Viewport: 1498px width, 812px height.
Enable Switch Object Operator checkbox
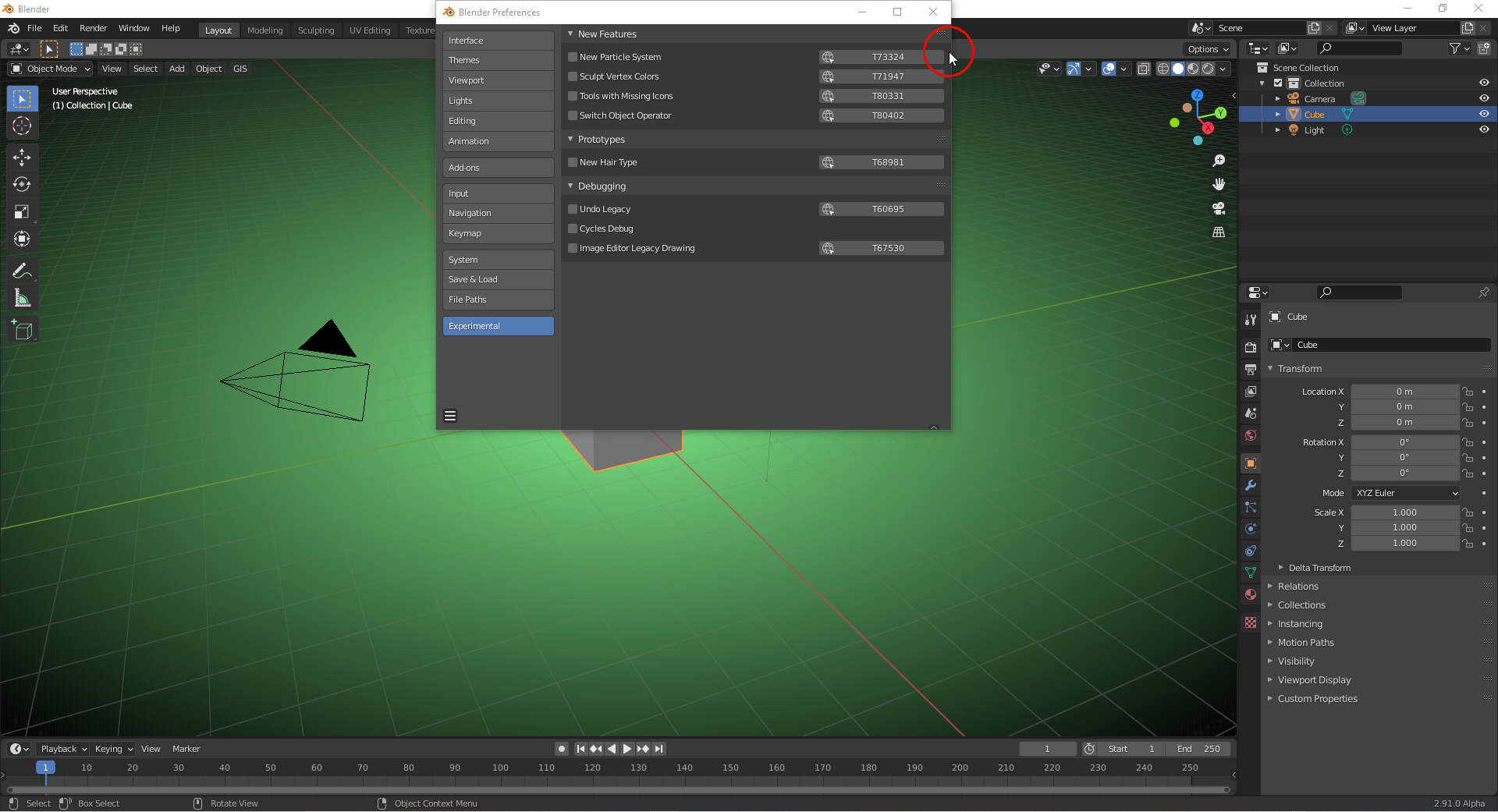pos(573,115)
